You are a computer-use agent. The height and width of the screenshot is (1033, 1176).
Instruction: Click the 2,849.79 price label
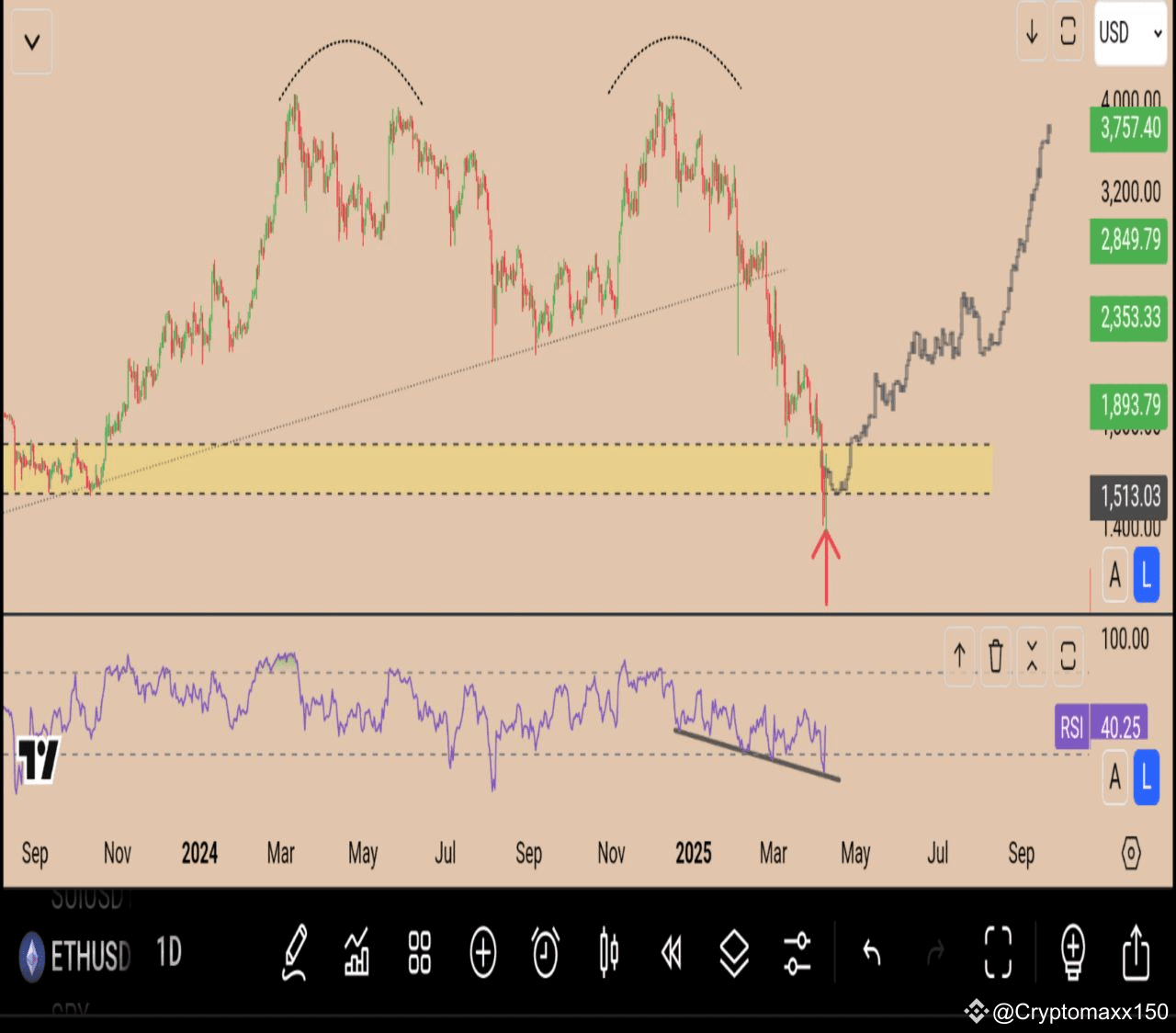1129,241
